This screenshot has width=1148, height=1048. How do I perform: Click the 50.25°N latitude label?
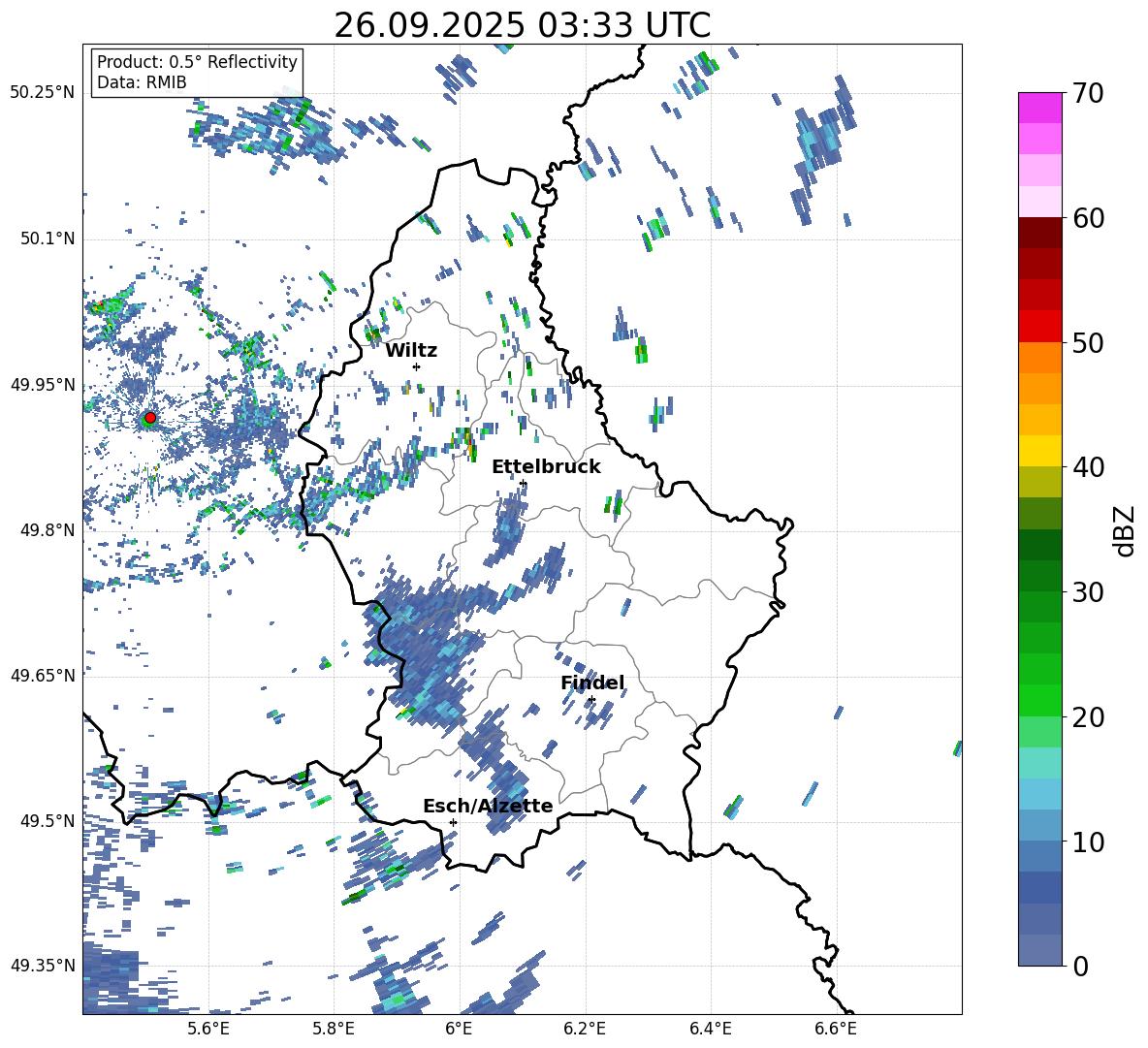coord(43,93)
